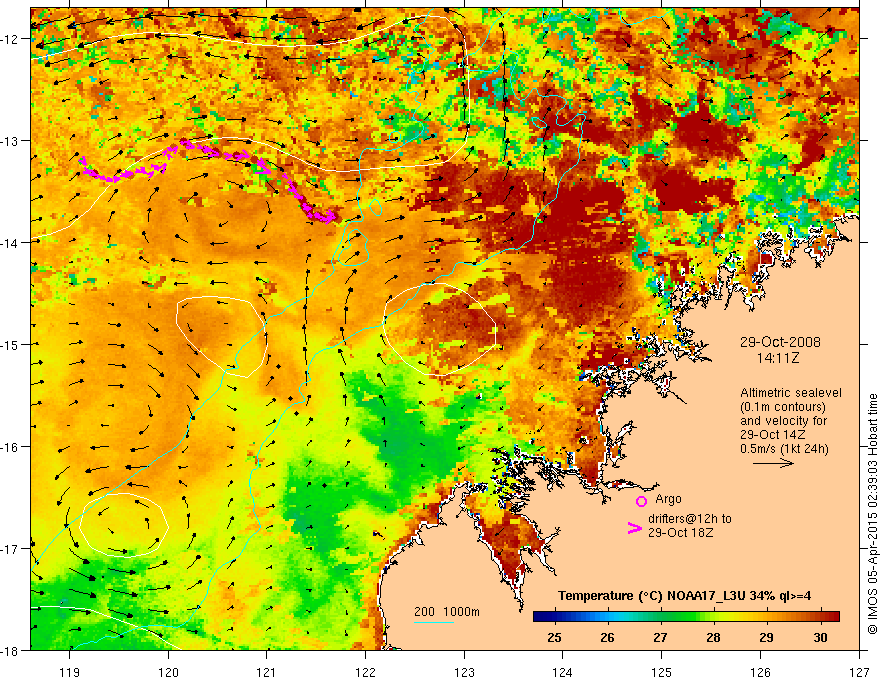Click latitude axis label -18
The width and height of the screenshot is (880, 680).
click(x=11, y=650)
